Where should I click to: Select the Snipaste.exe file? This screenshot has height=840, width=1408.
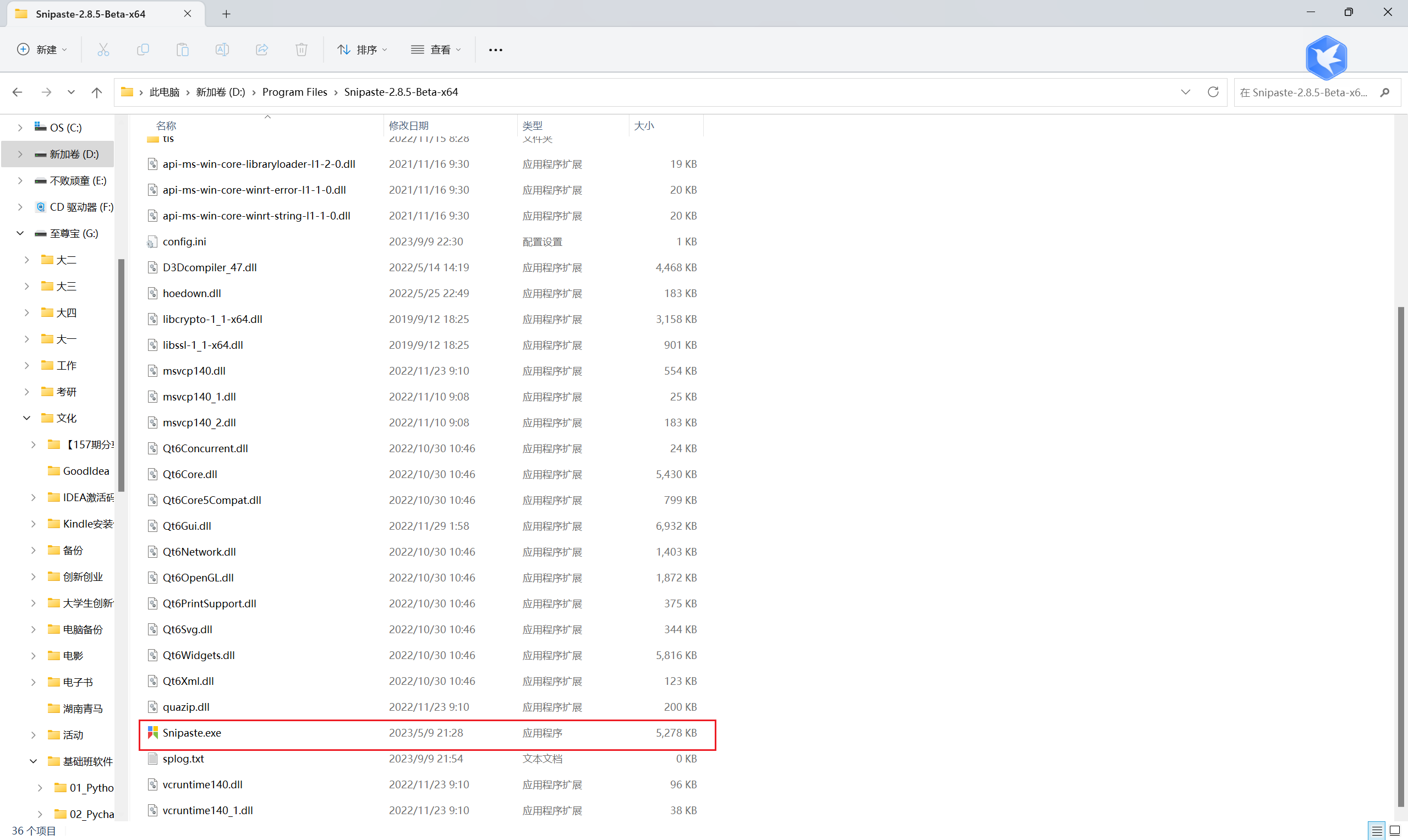pos(192,733)
